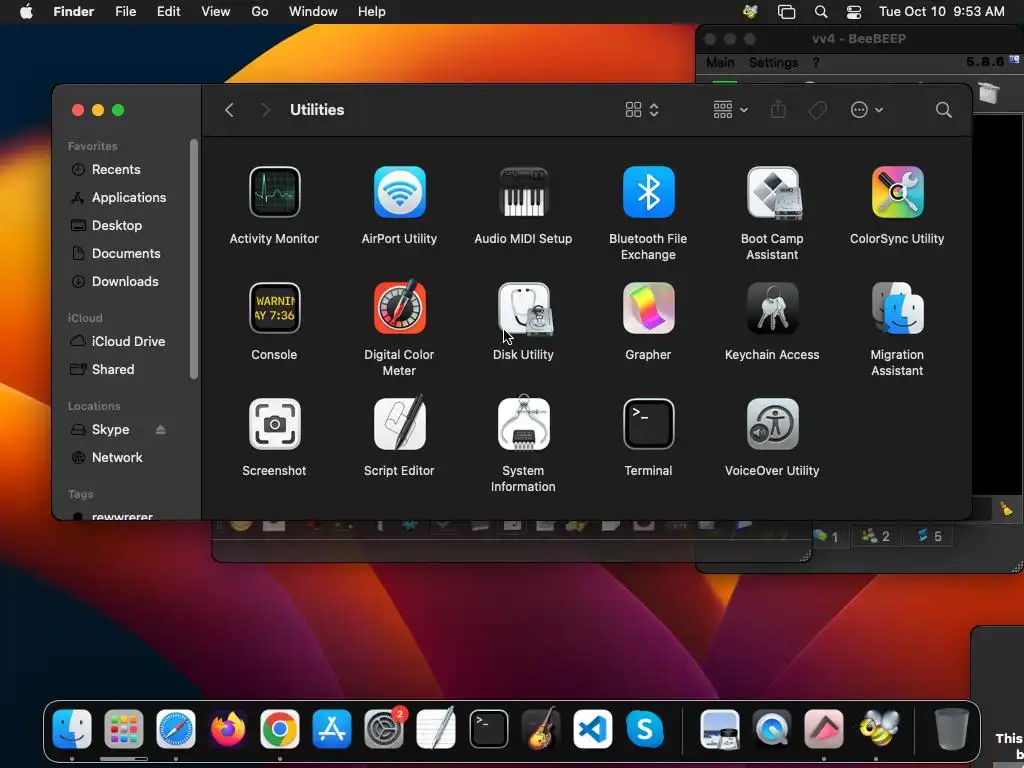Open the Group By dropdown
Viewport: 1024px width, 768px height.
pos(730,110)
